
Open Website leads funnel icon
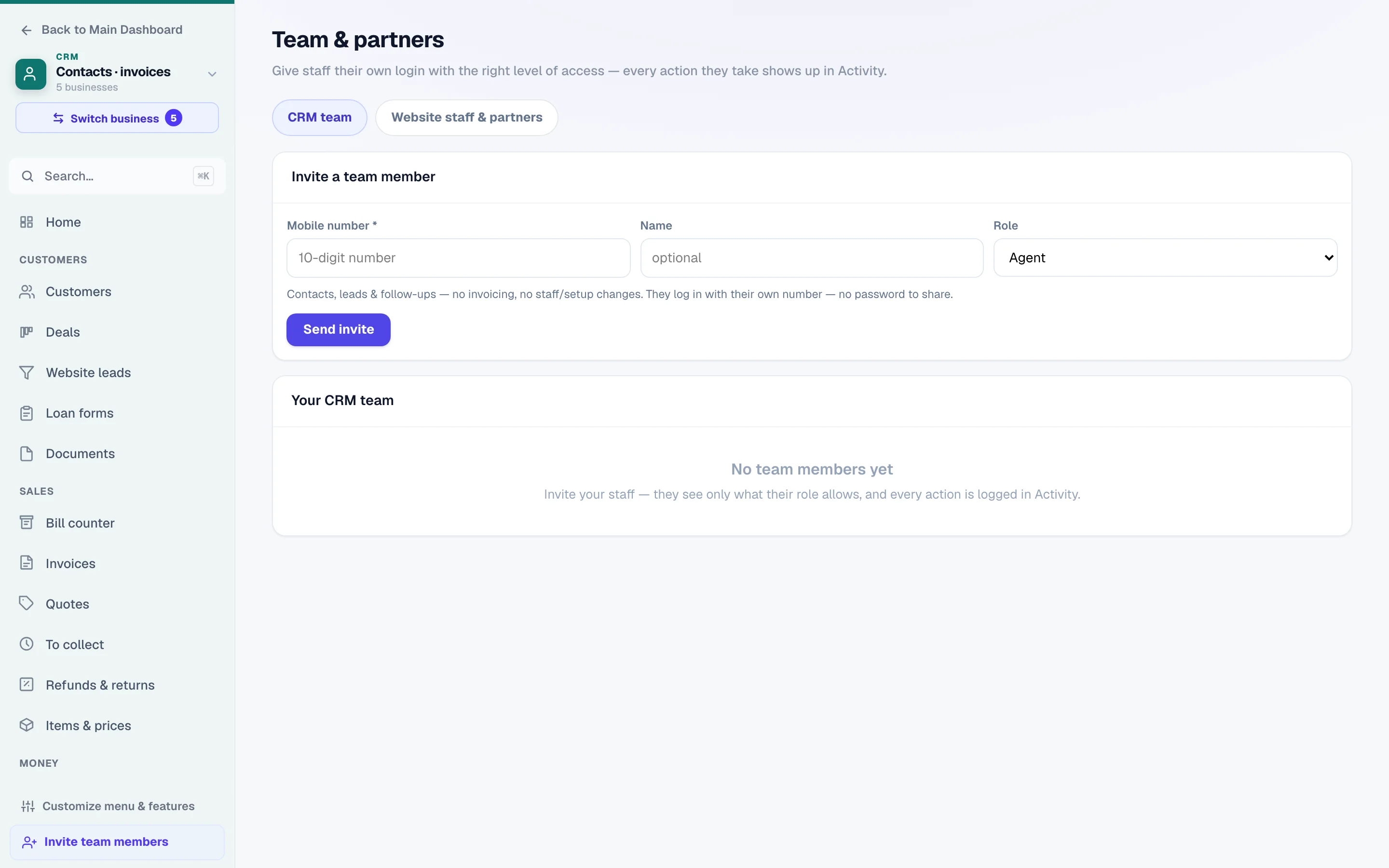coord(27,373)
